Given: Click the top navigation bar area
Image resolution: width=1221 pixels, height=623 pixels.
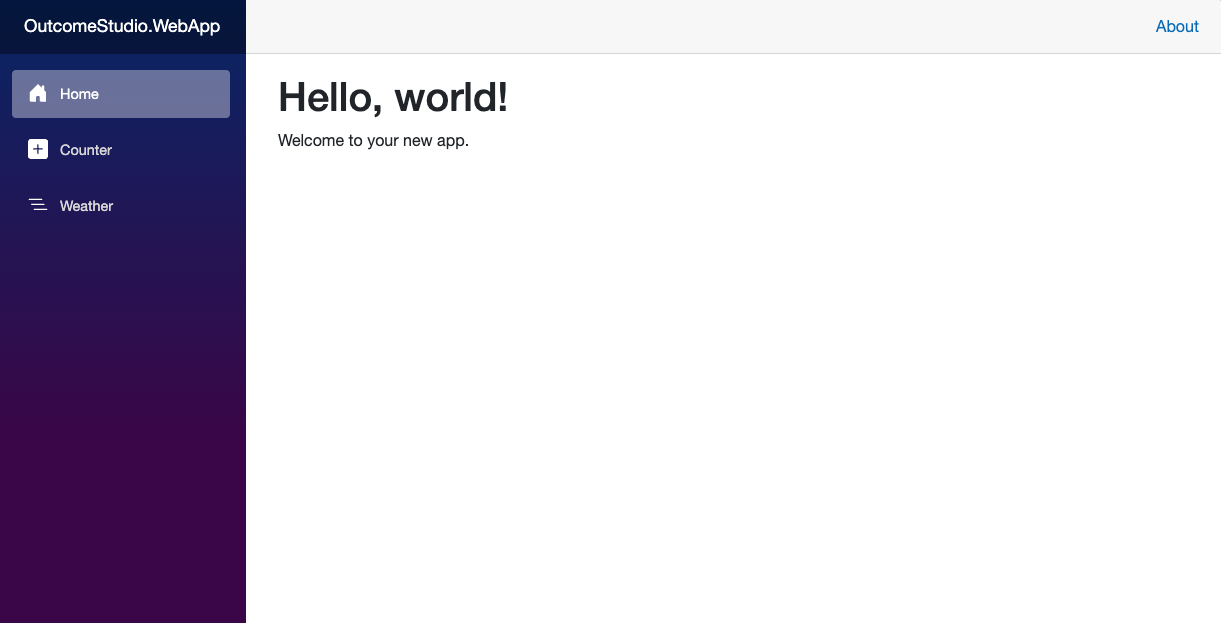Looking at the screenshot, I should point(700,26).
